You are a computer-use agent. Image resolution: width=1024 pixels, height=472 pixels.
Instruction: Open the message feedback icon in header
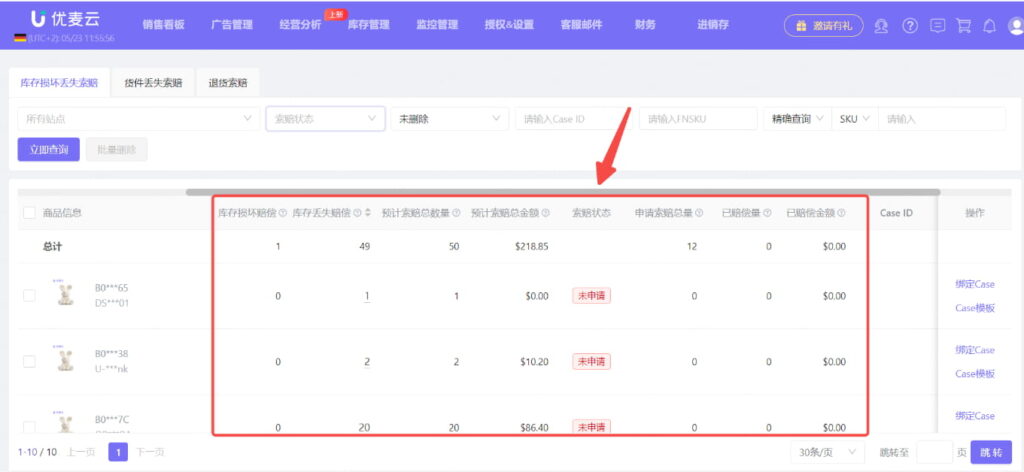pos(937,25)
